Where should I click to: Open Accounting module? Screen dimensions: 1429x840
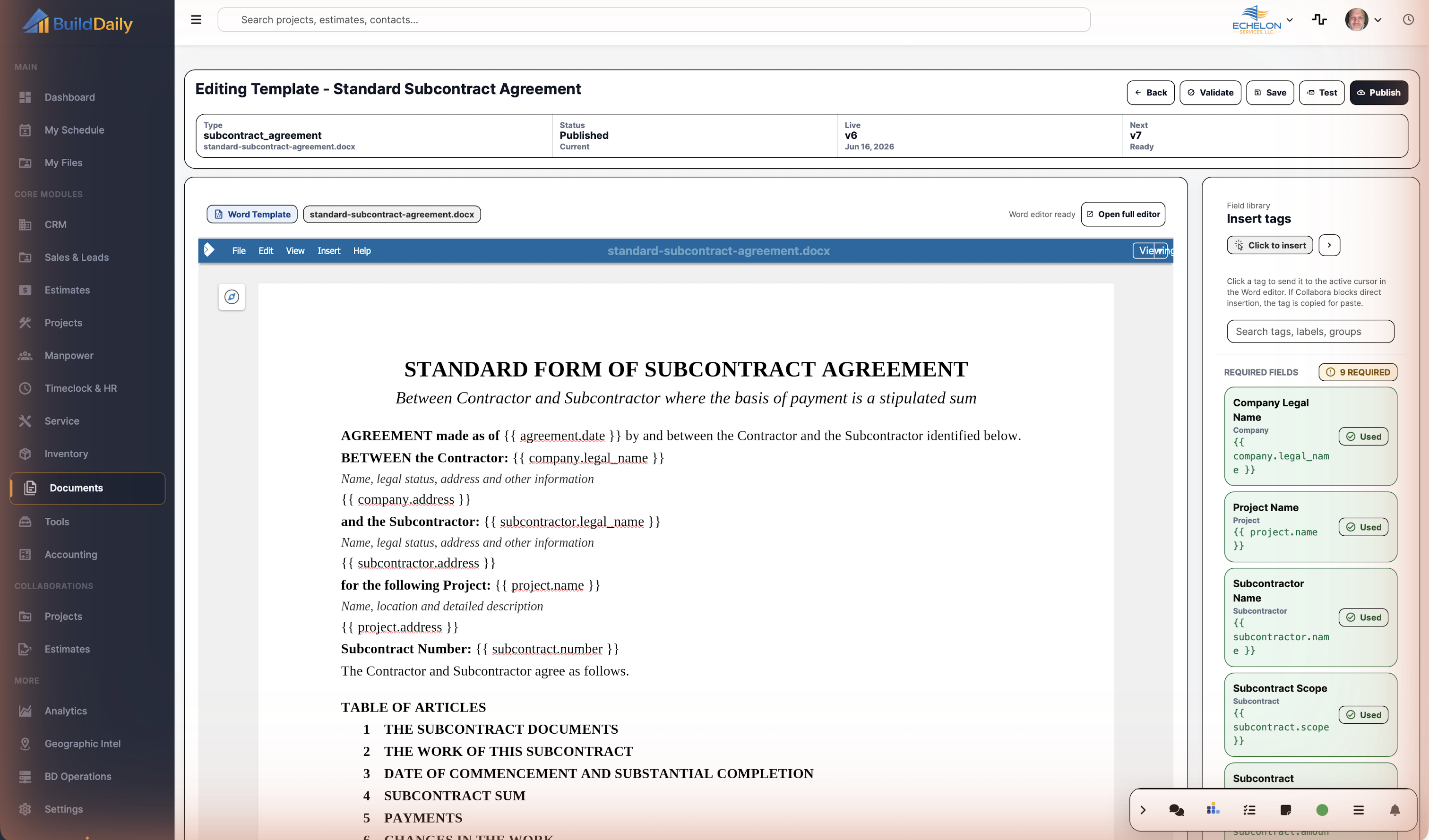pos(87,554)
